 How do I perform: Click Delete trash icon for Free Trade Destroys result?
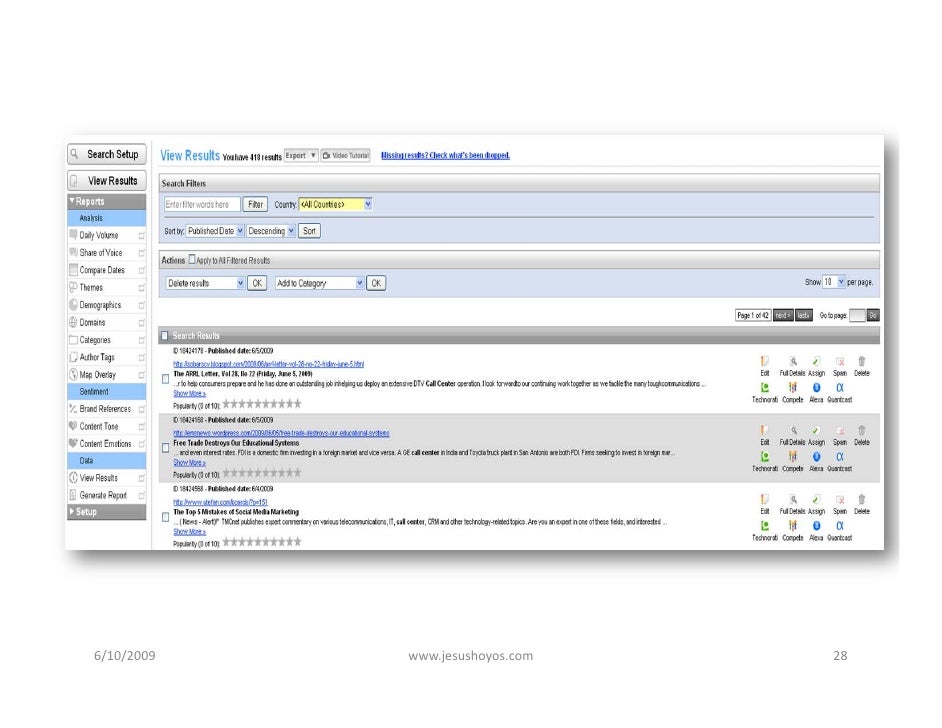pos(861,430)
